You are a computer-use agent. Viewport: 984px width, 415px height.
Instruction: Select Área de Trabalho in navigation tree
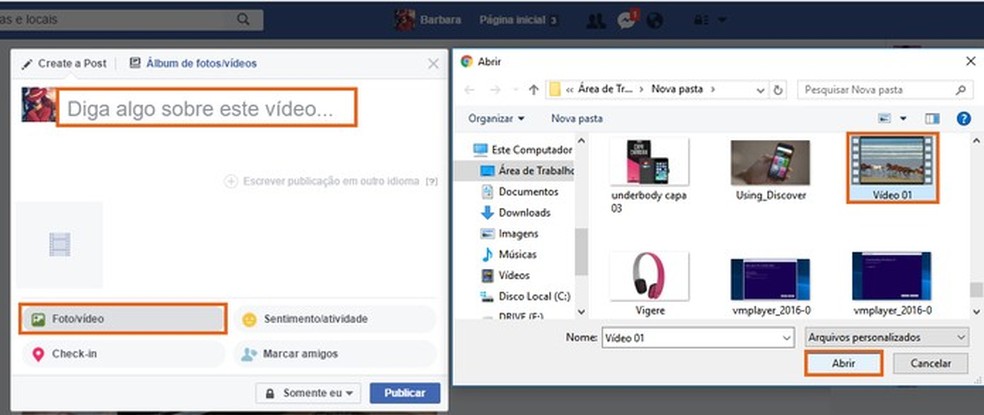pyautogui.click(x=527, y=170)
